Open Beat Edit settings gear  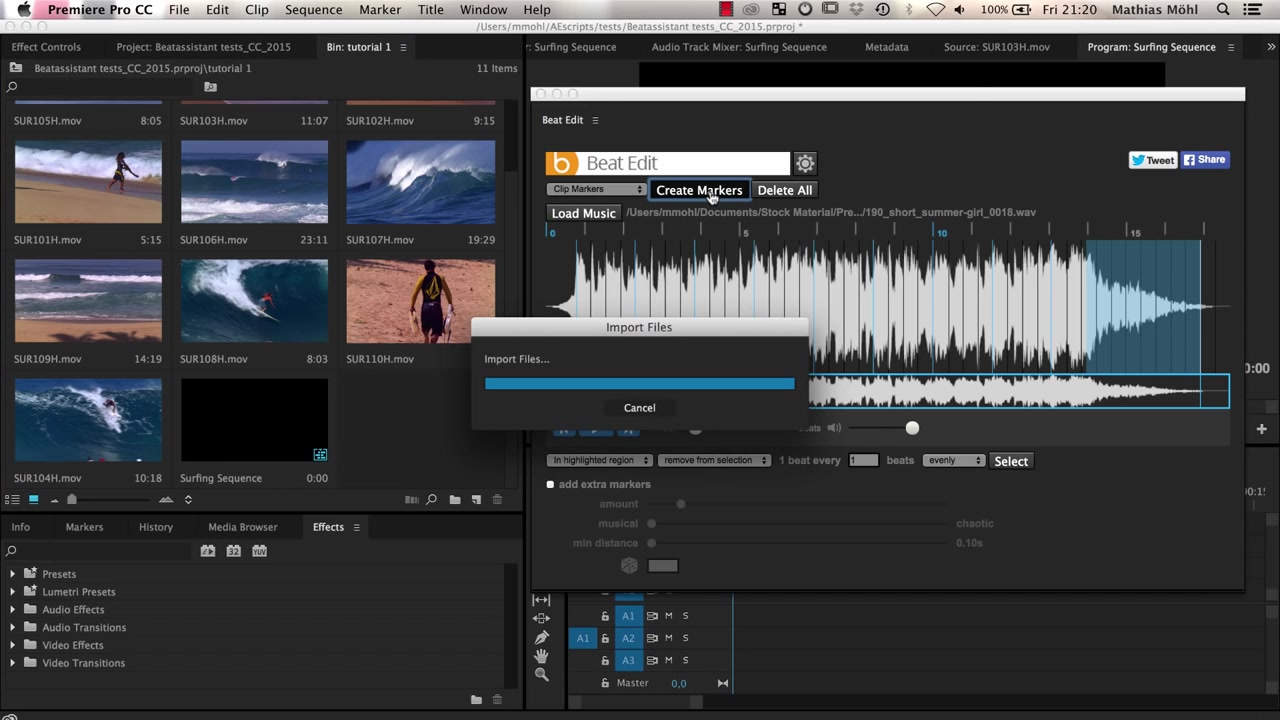point(805,163)
